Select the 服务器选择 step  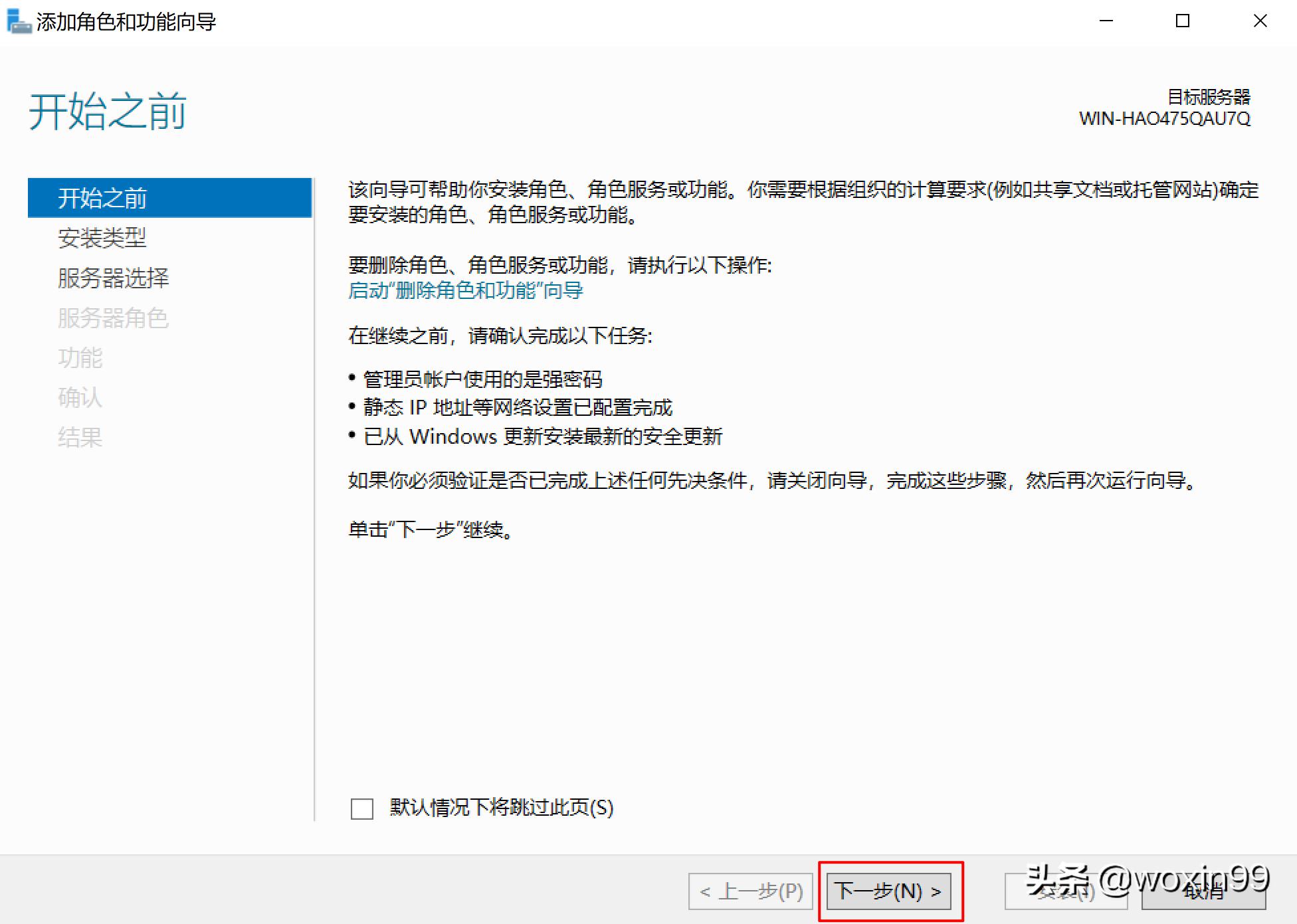[113, 279]
